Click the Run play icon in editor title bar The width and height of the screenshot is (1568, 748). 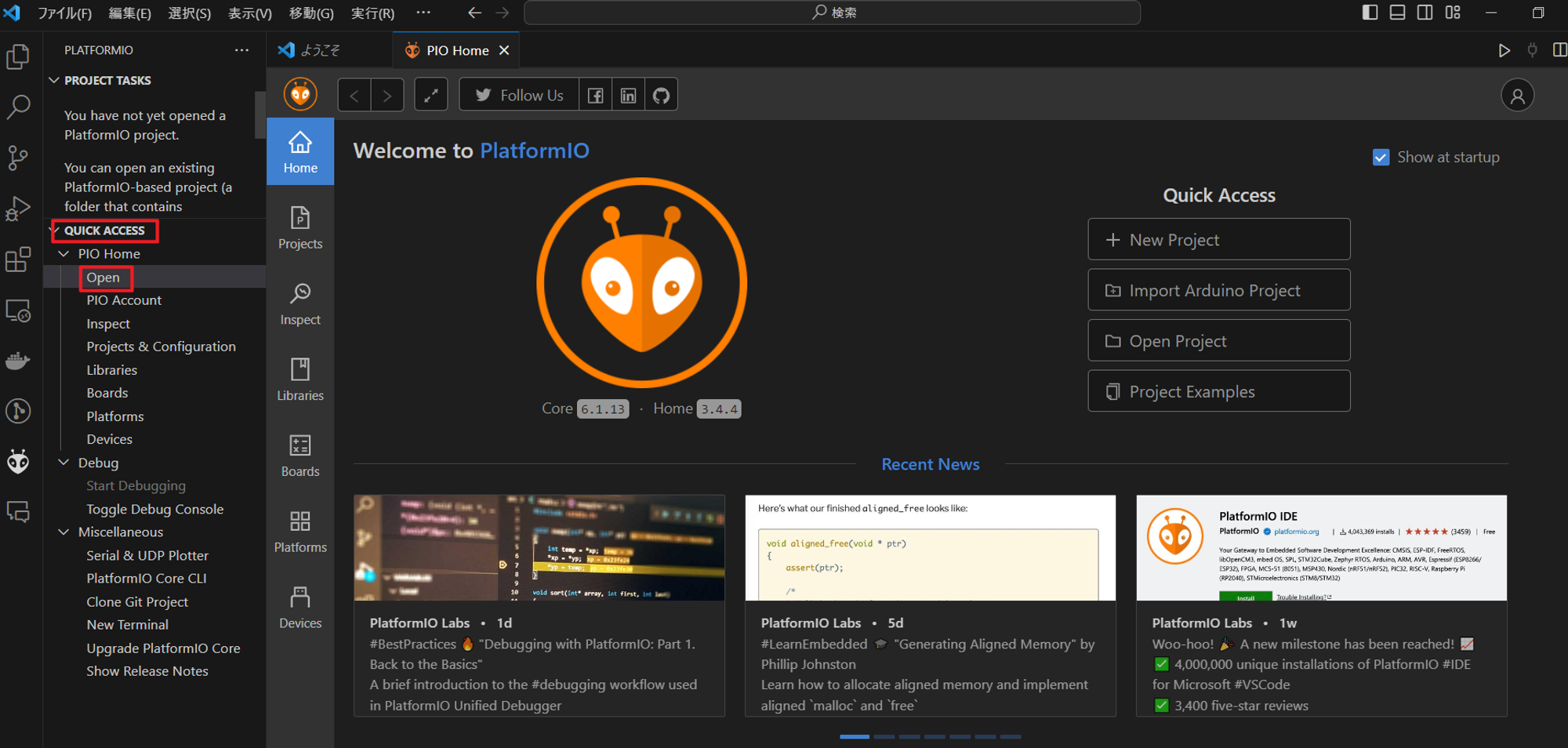[1504, 50]
